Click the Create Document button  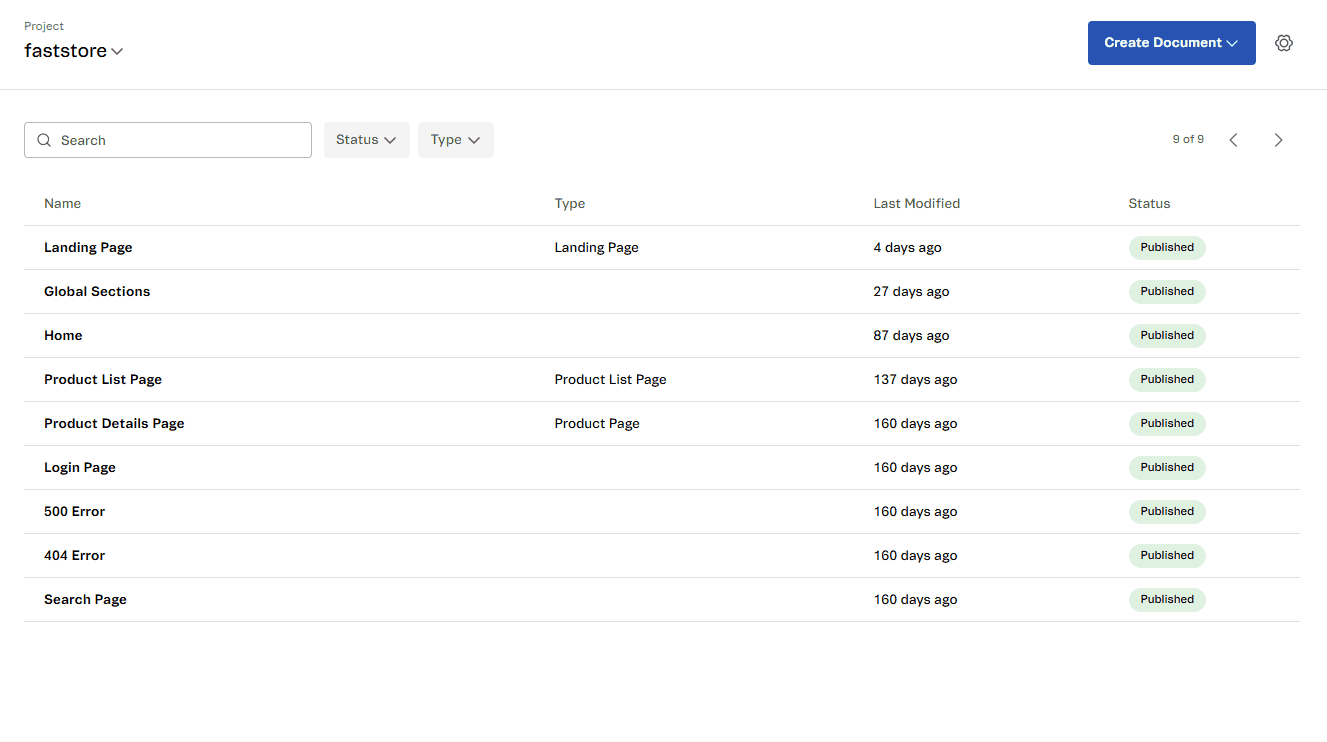[1171, 43]
